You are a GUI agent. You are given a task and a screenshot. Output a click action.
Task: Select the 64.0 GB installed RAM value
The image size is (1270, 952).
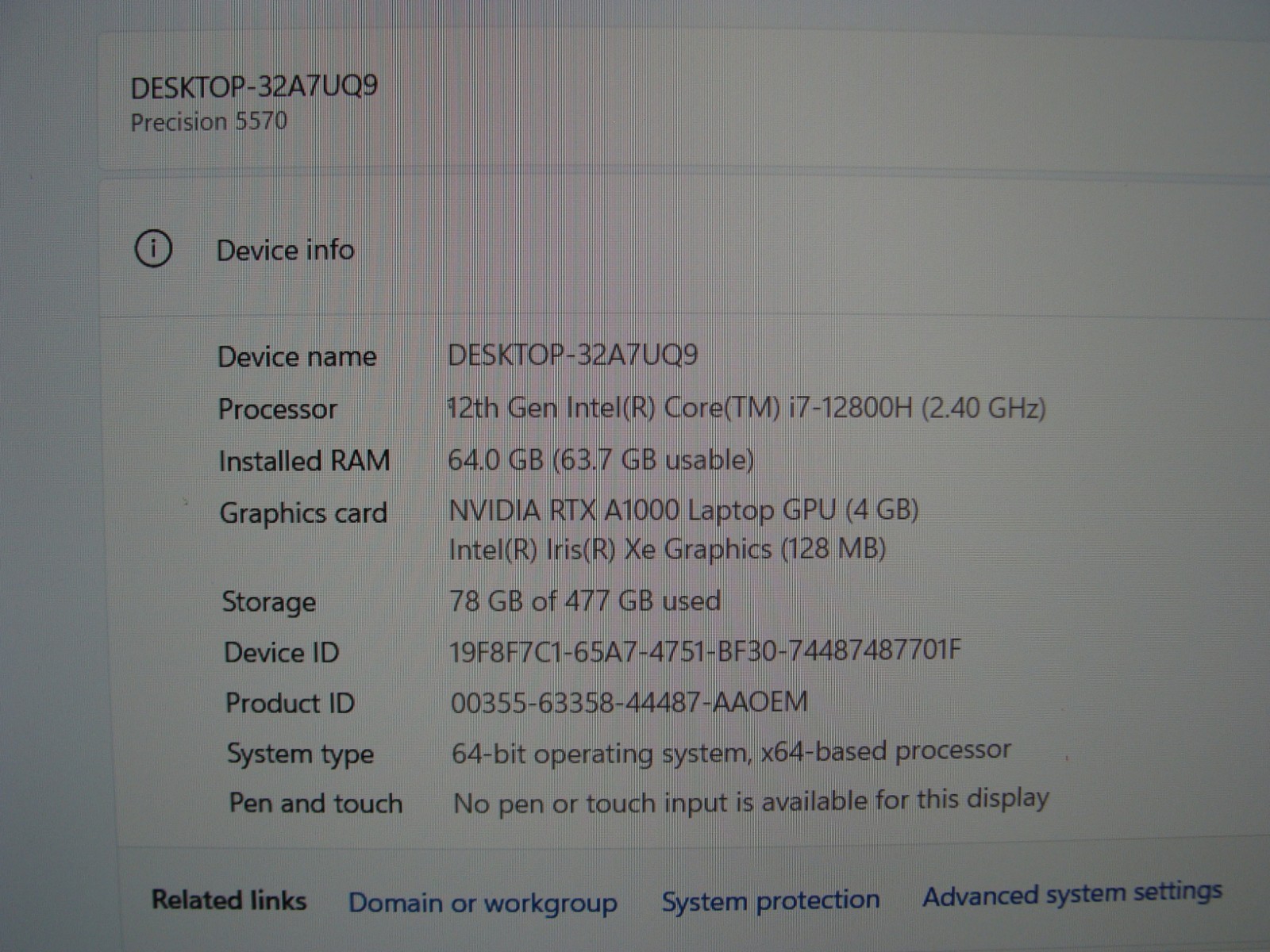(601, 459)
